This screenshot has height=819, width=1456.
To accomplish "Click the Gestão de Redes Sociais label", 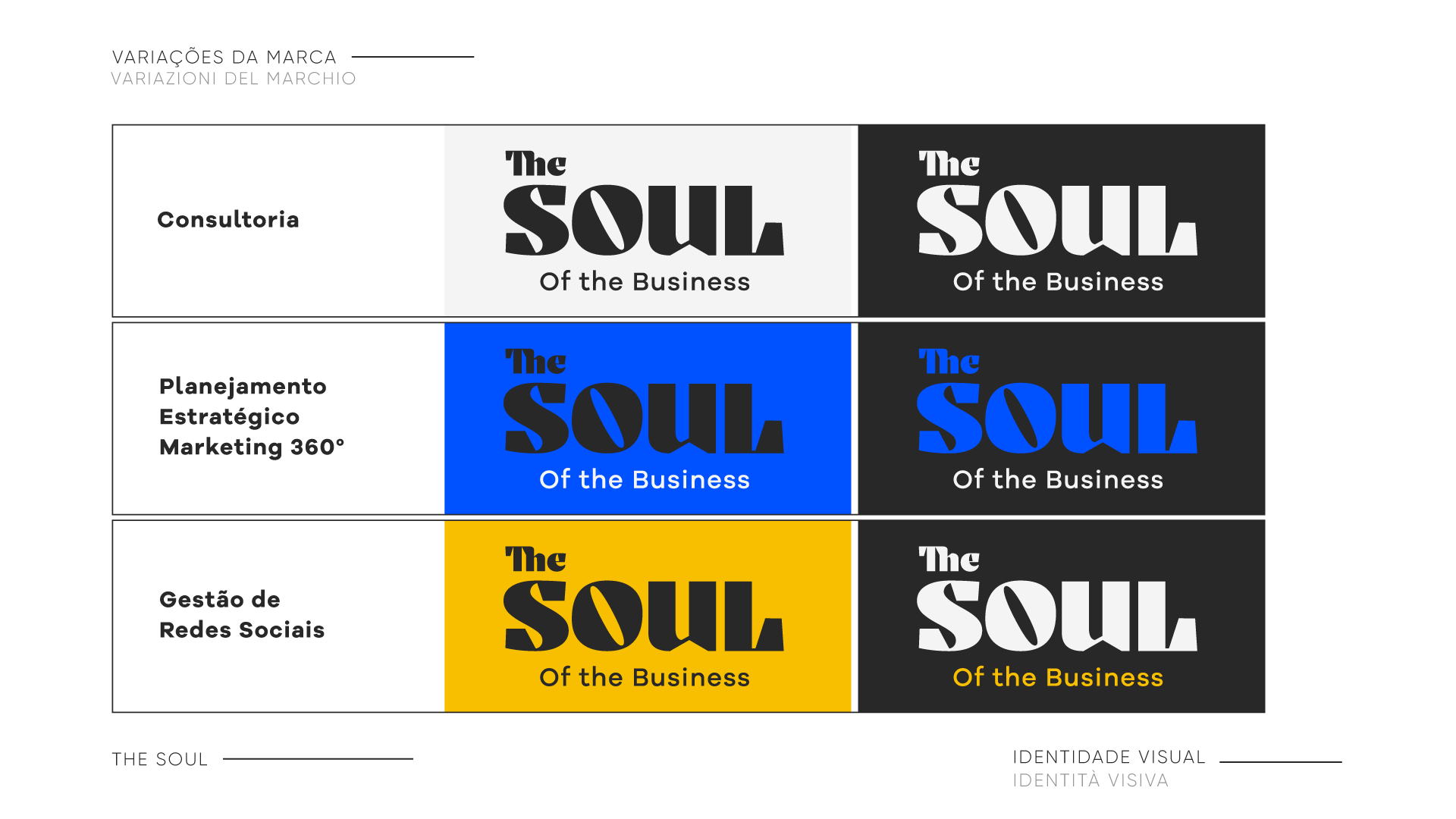I will click(x=242, y=614).
